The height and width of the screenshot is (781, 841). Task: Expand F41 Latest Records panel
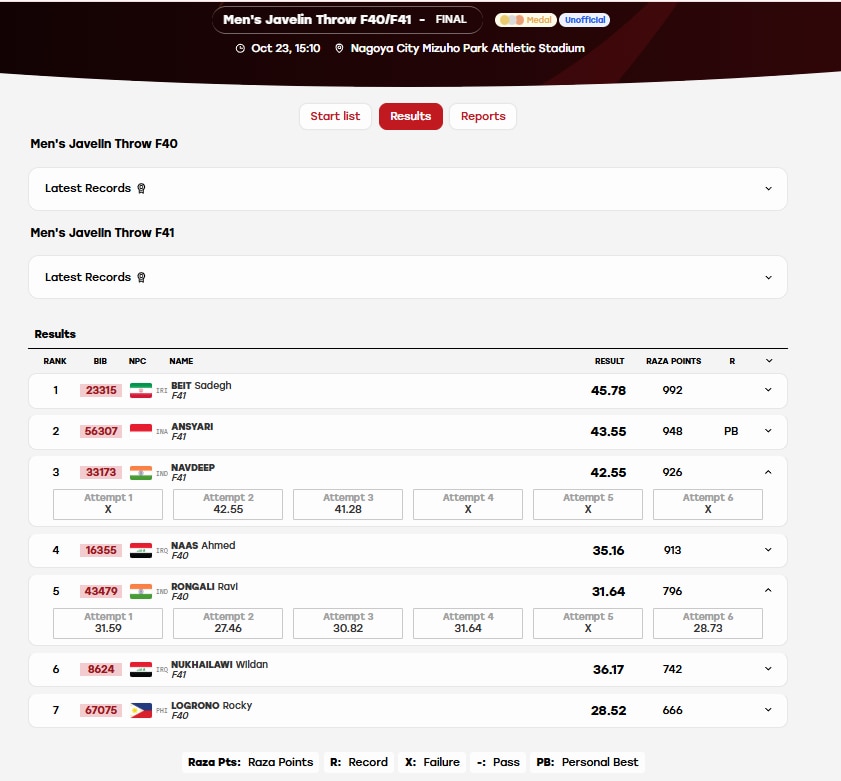[x=408, y=277]
